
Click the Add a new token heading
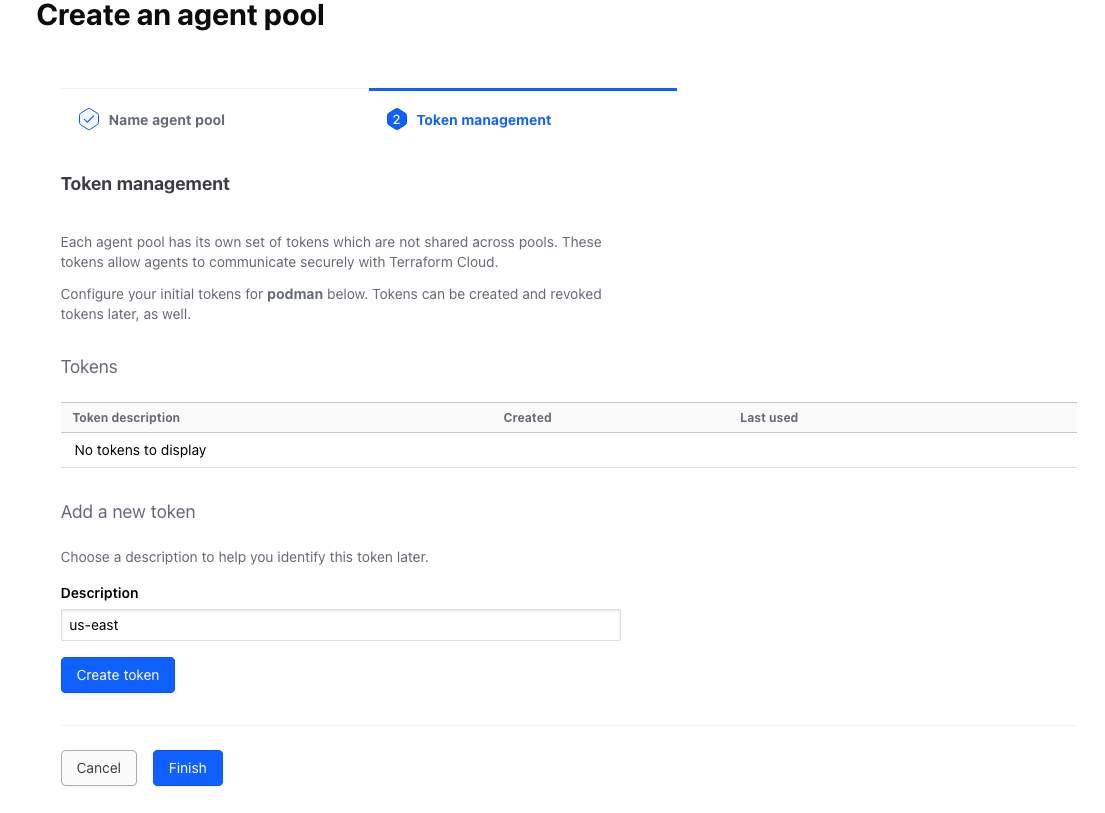pos(128,512)
